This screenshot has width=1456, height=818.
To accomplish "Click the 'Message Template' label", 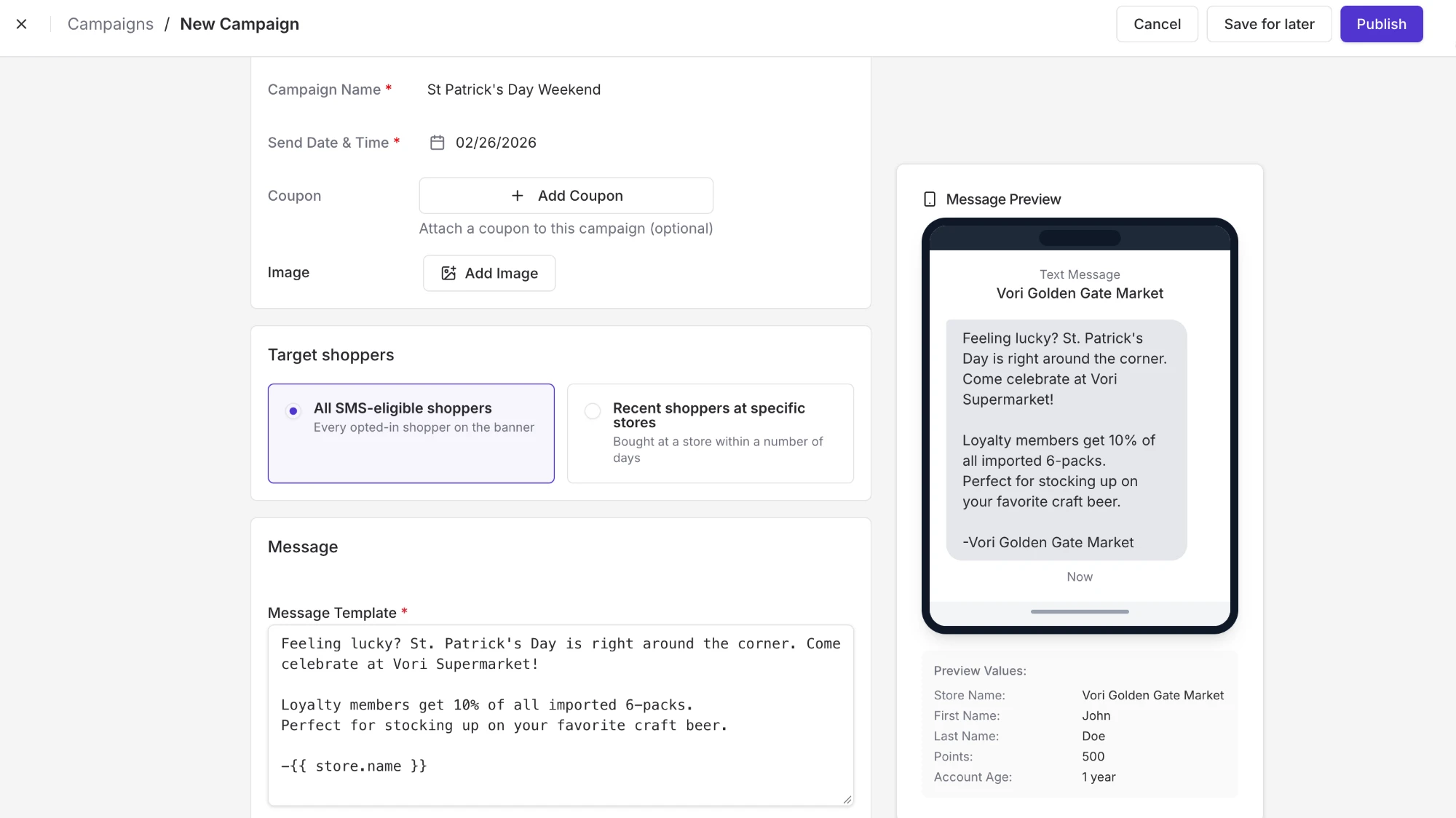I will [332, 613].
